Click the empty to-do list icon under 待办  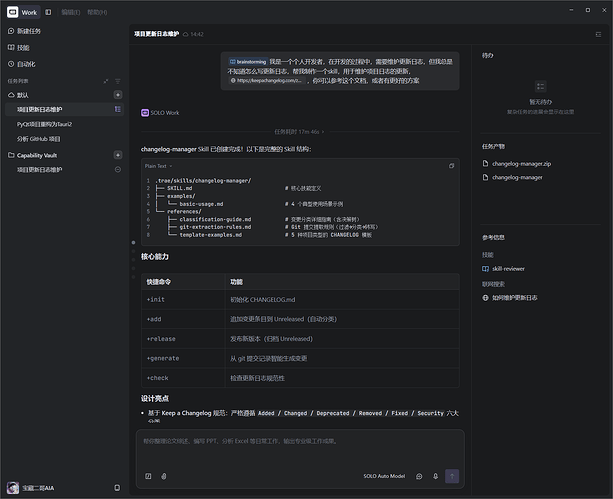tap(540, 86)
